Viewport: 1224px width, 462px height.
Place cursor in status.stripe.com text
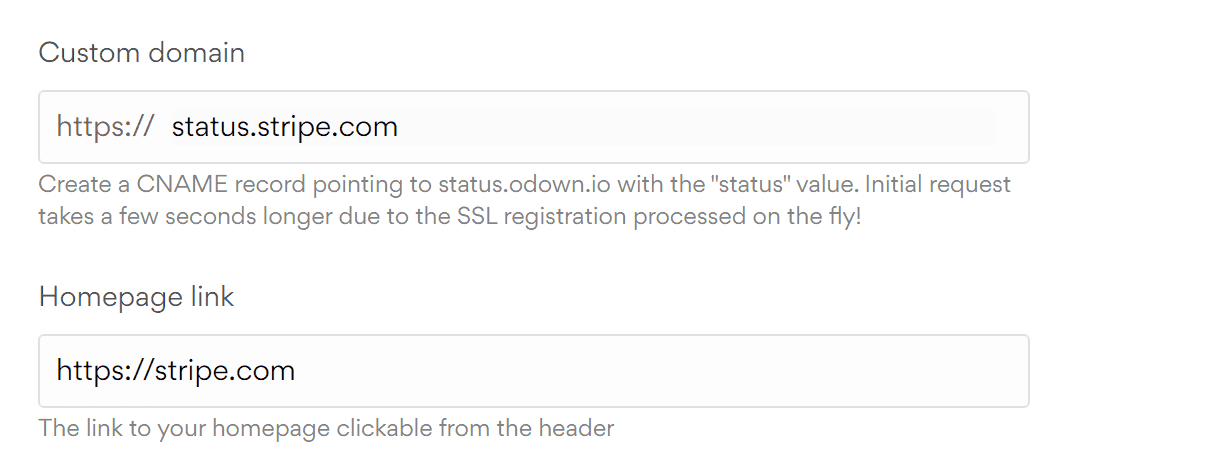click(x=285, y=127)
